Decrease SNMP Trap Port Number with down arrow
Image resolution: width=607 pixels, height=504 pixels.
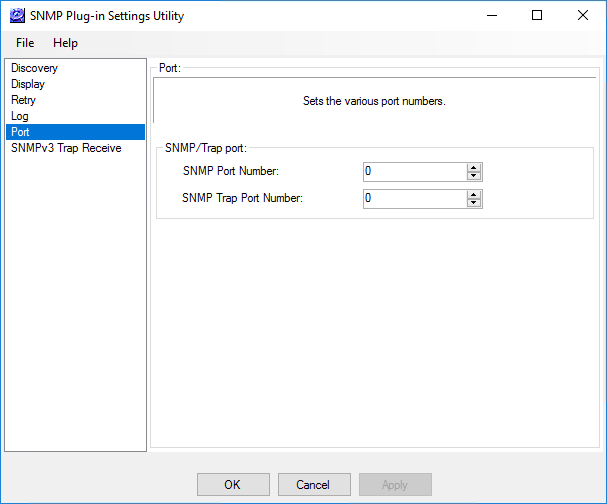point(474,203)
